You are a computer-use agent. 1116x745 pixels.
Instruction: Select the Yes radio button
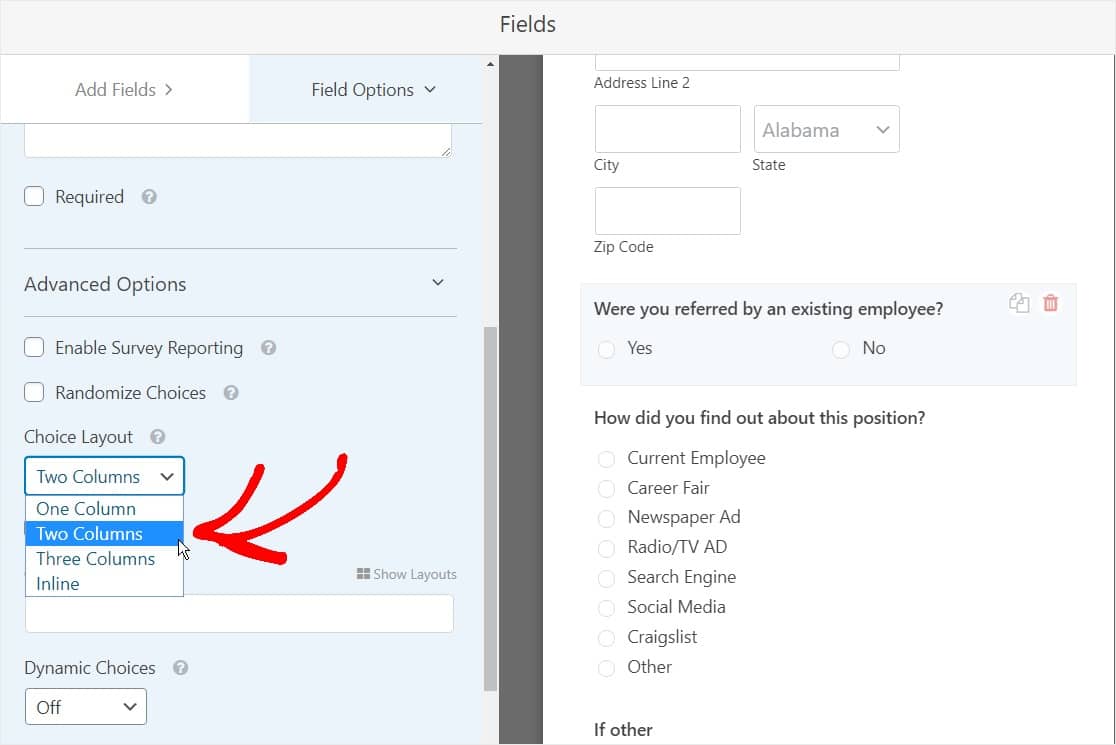pos(606,349)
